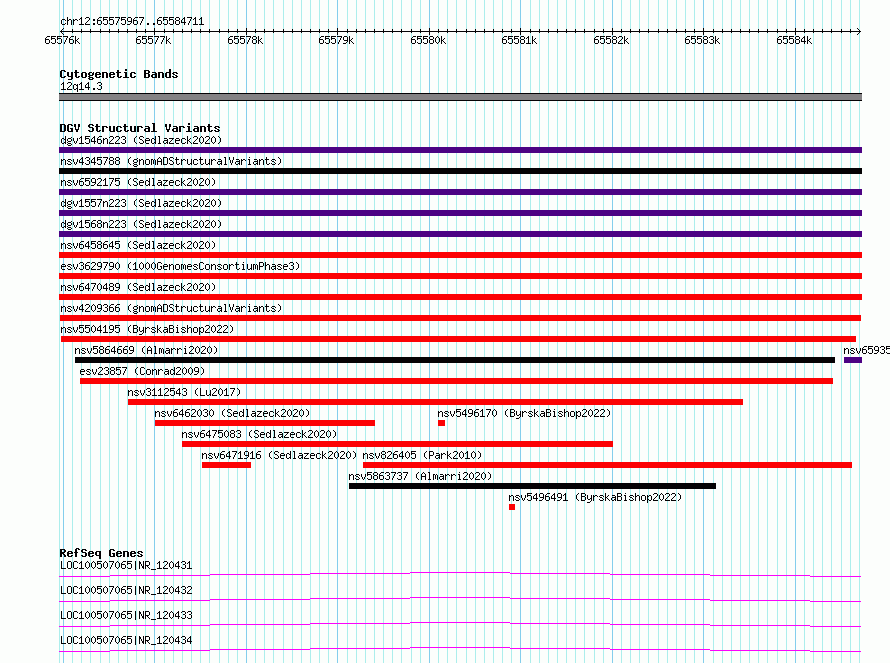Click the tiny red marker under nsv5496170

(442, 423)
